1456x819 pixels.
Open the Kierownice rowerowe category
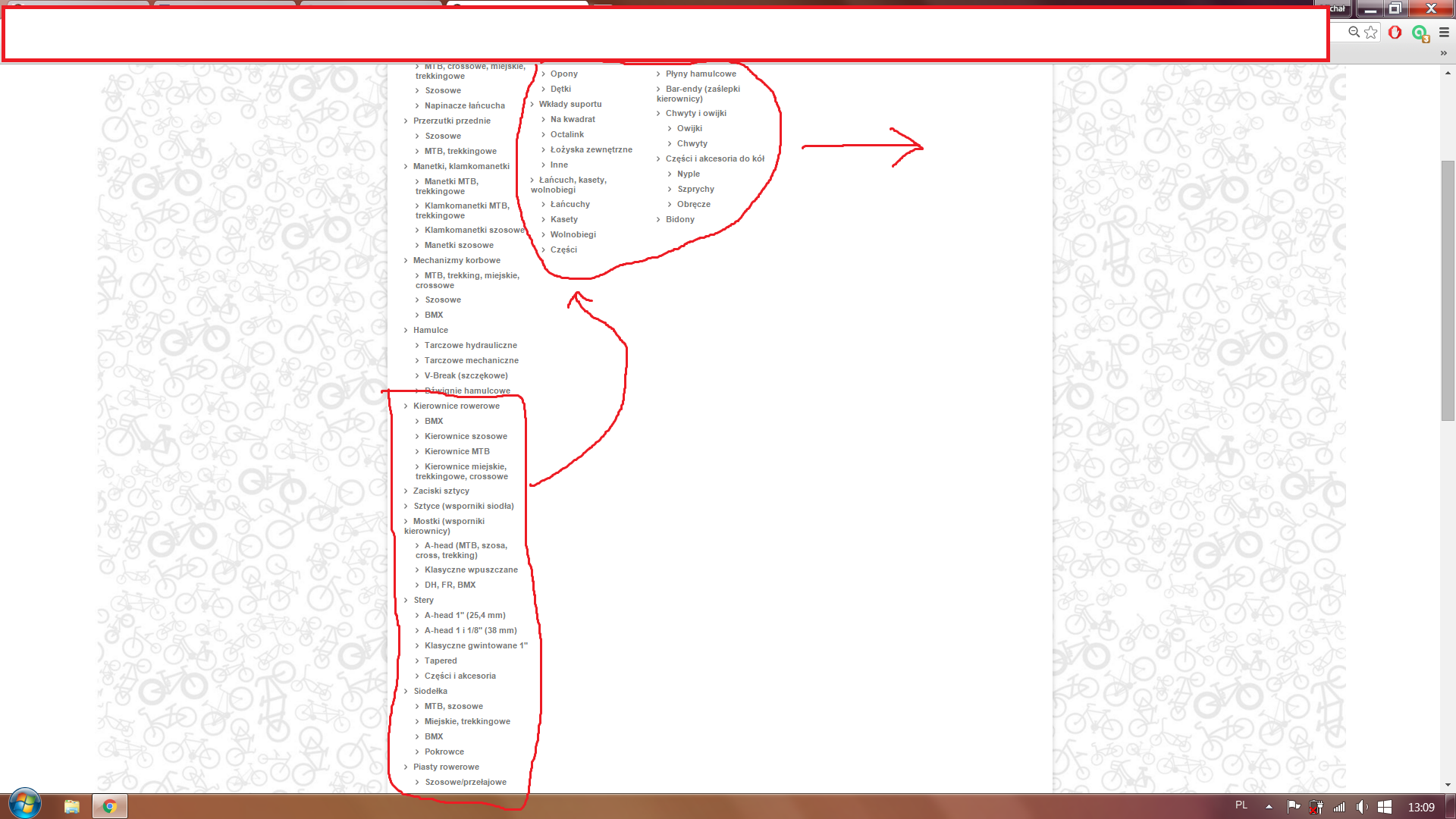click(x=456, y=406)
